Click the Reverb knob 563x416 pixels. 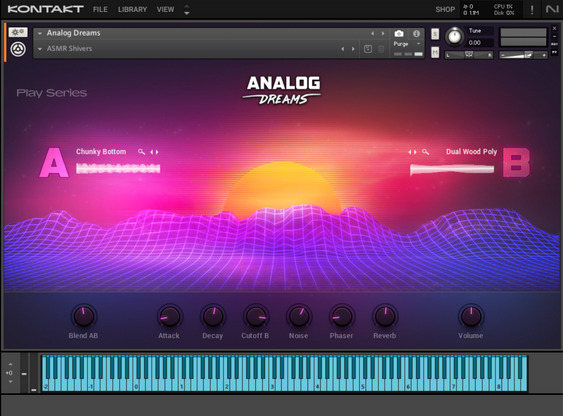tap(385, 316)
